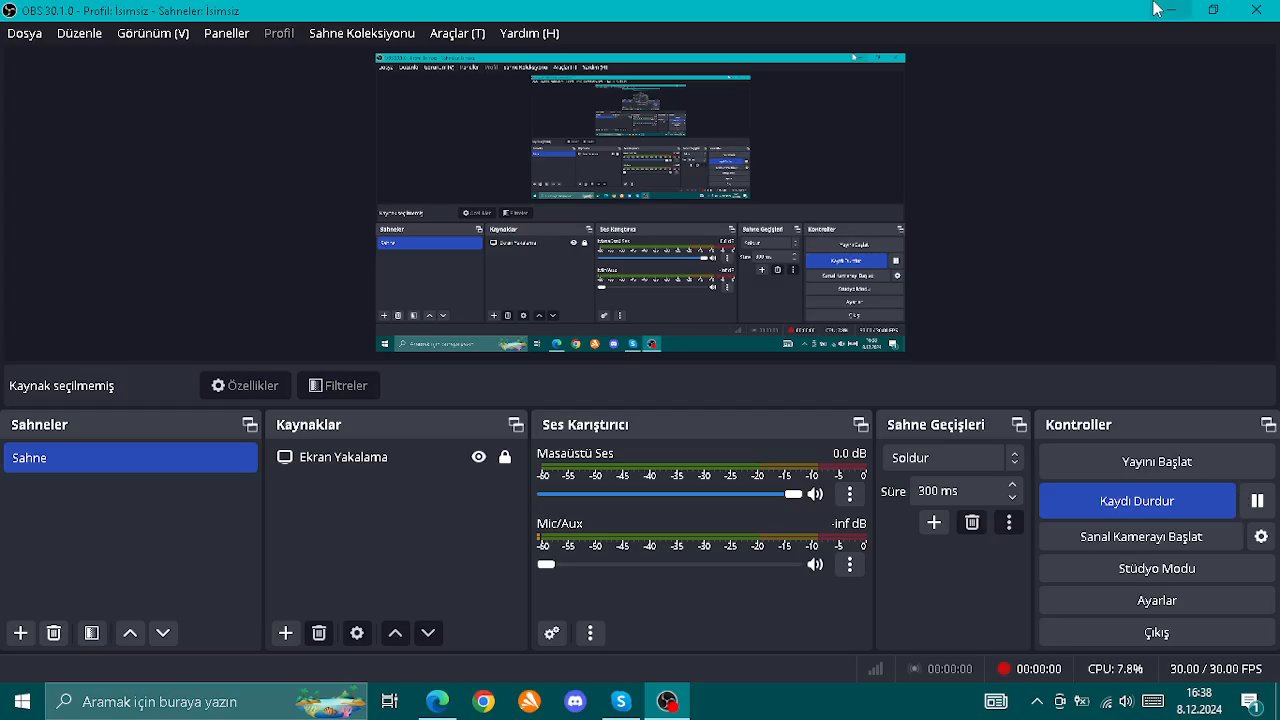Open the Sahne Koleksiyonu menu
Screen dimensions: 1280x720
tap(361, 33)
